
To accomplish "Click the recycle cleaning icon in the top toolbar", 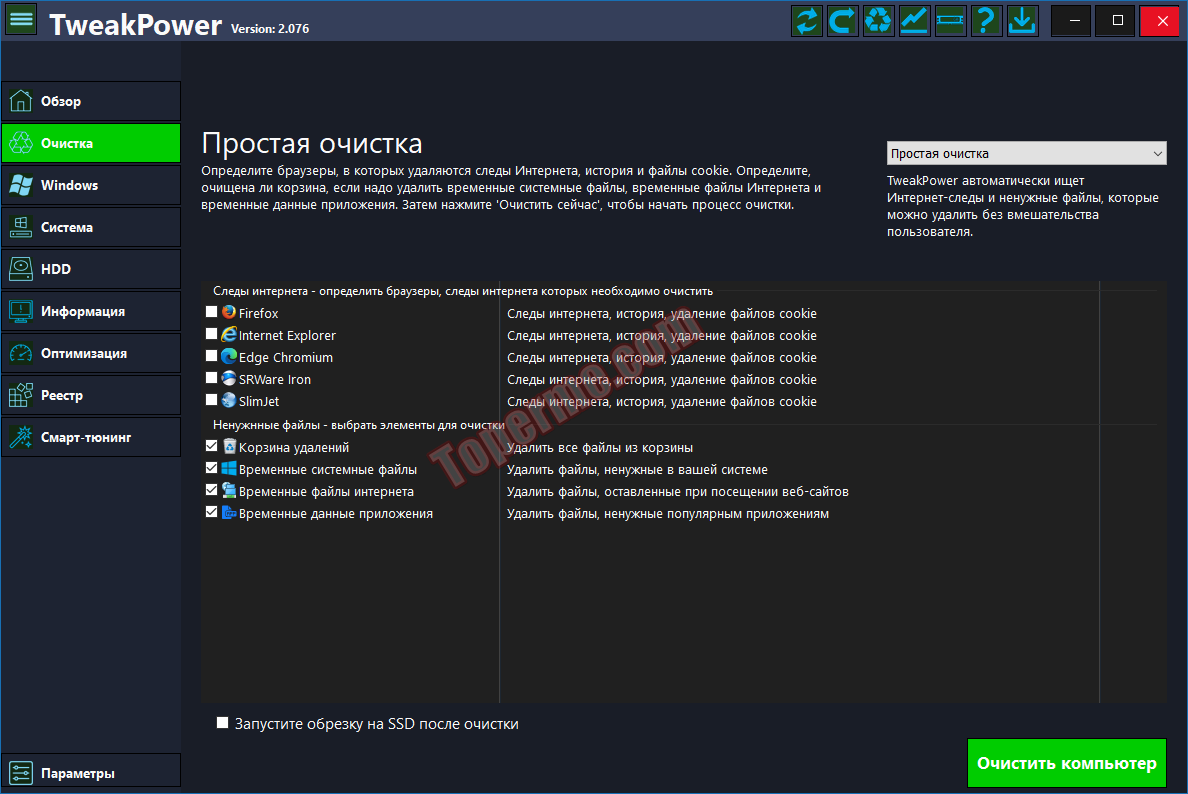I will pyautogui.click(x=878, y=20).
